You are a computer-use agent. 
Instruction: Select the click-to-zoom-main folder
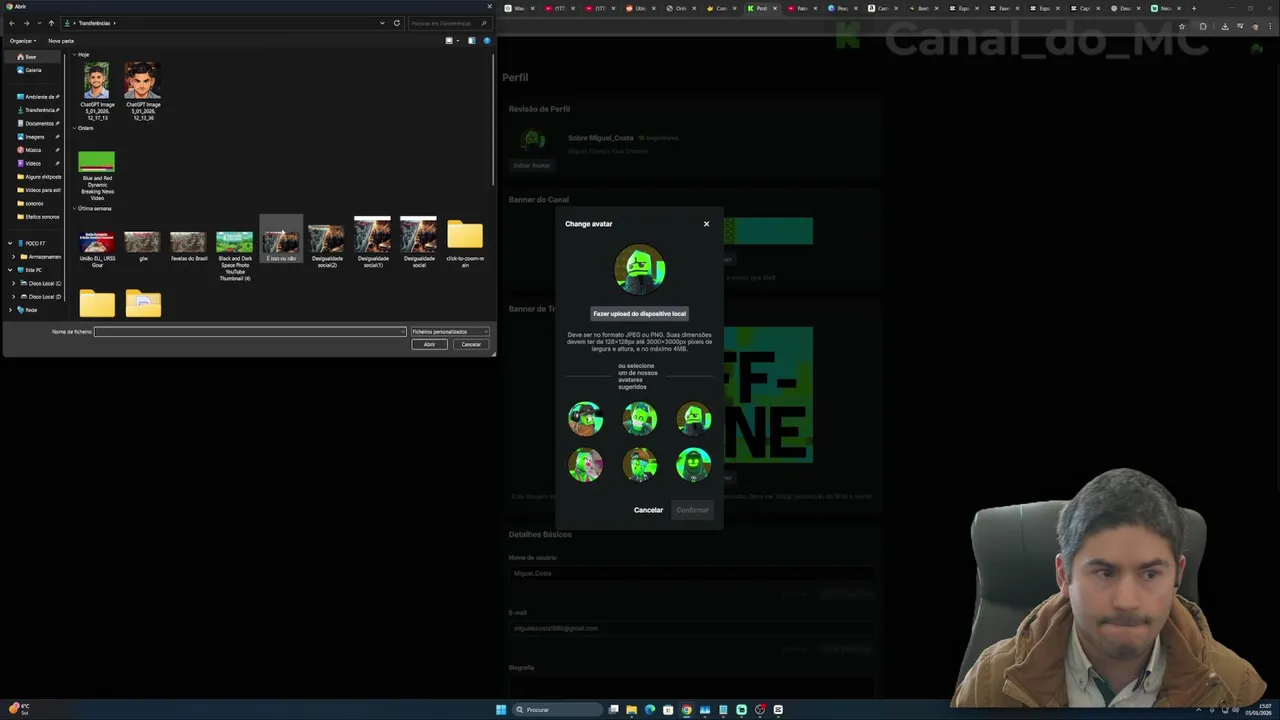click(465, 244)
